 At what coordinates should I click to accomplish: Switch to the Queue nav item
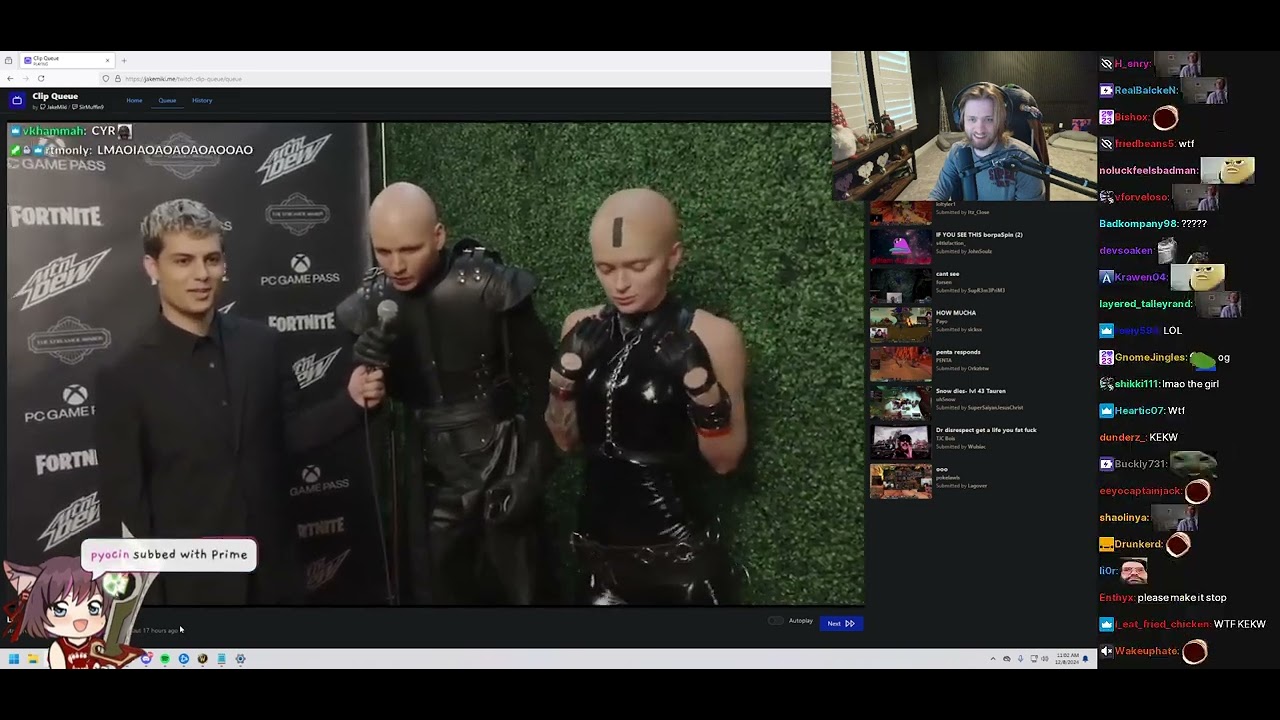point(167,100)
